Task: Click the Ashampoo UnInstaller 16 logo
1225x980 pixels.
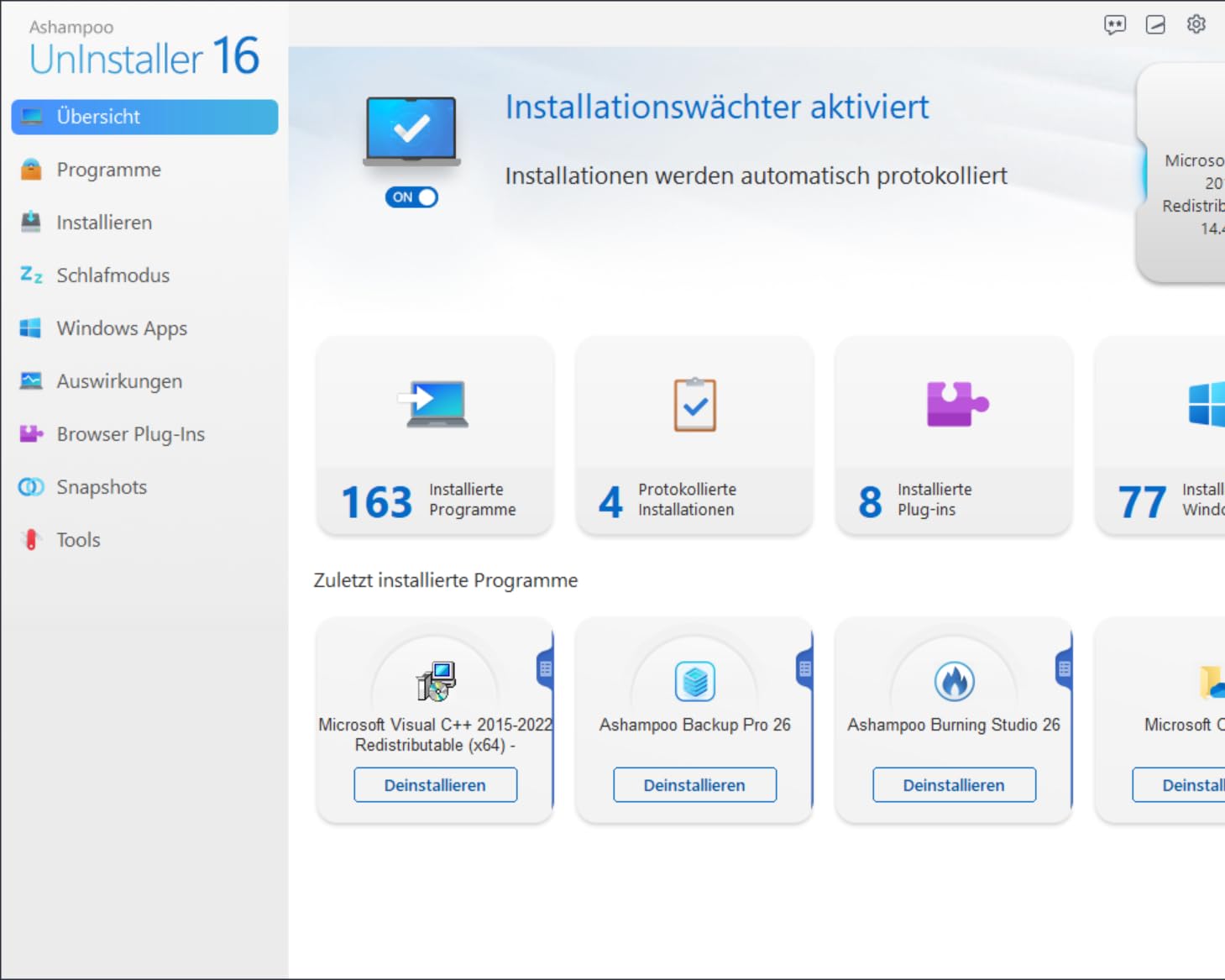Action: click(x=144, y=49)
